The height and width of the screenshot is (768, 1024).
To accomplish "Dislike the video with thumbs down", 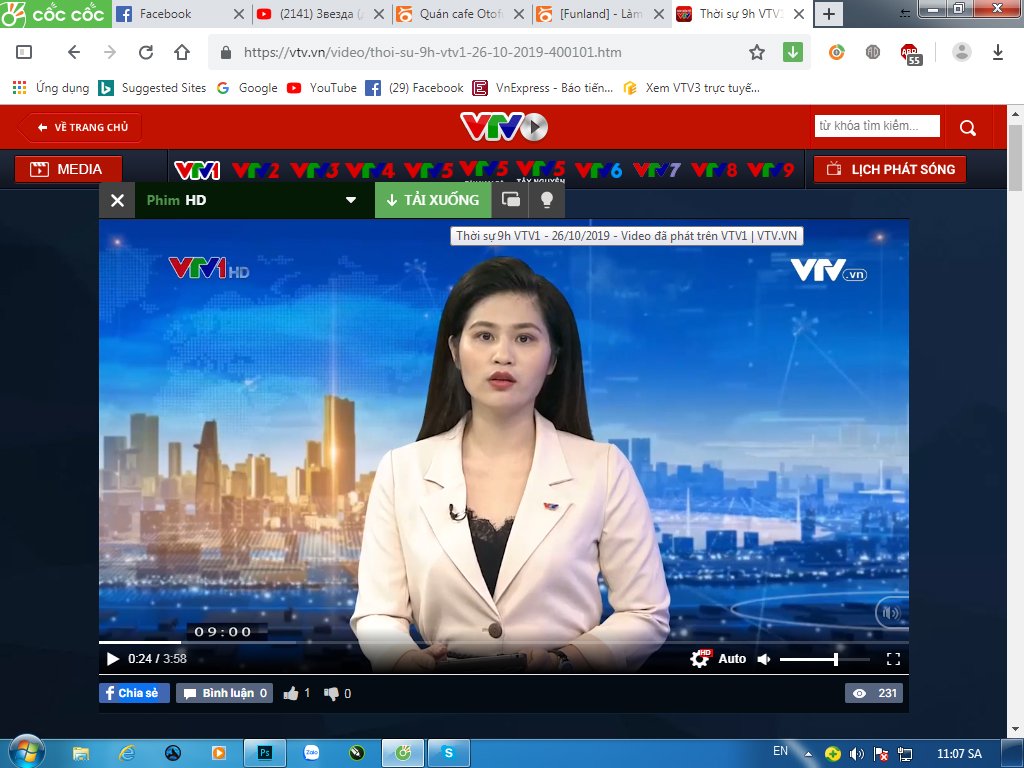I will tap(331, 694).
